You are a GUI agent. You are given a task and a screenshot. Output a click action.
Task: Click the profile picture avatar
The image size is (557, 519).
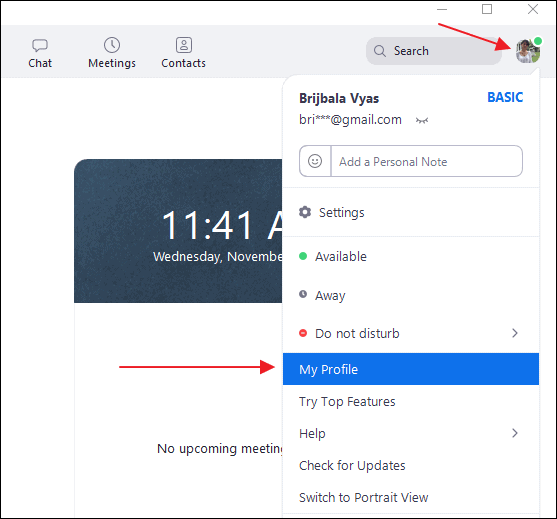[x=528, y=51]
